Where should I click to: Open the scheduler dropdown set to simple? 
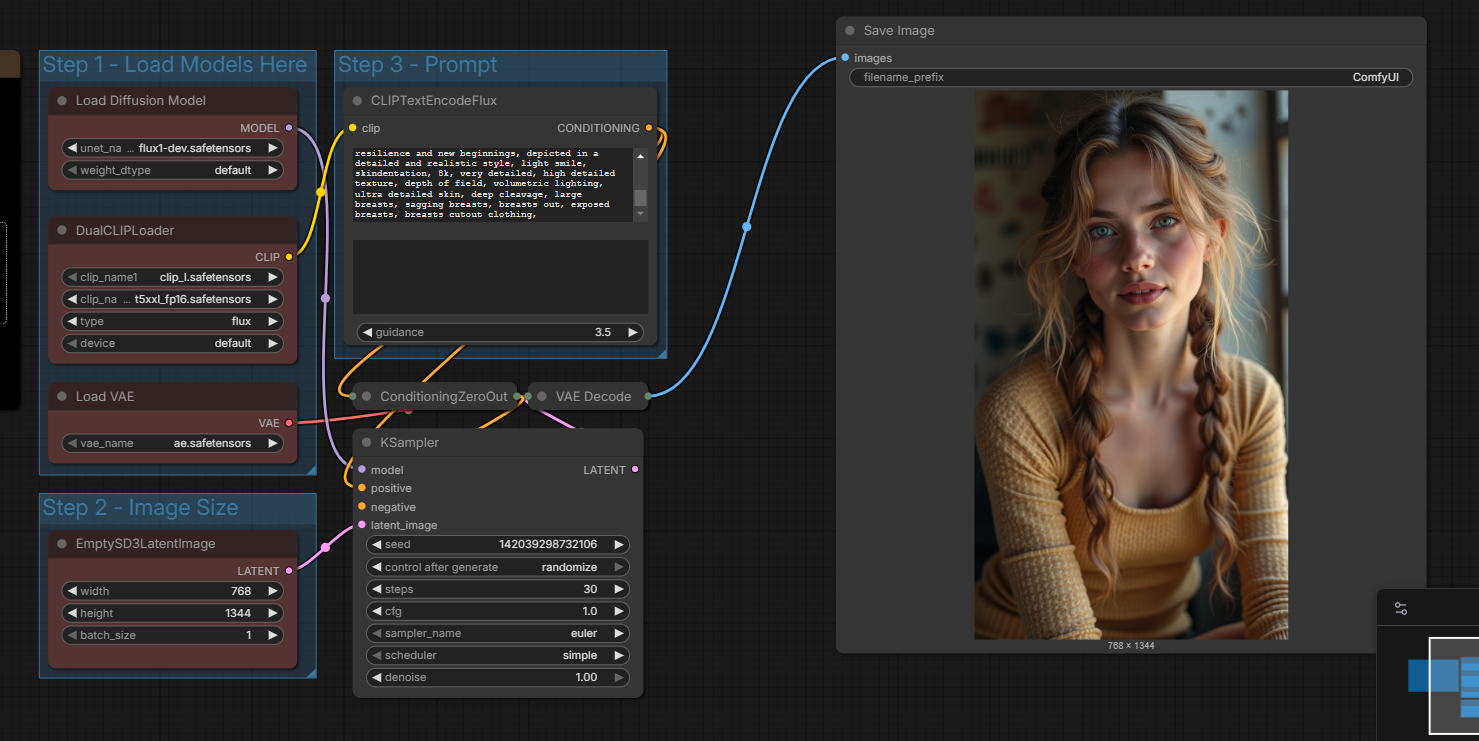tap(497, 655)
